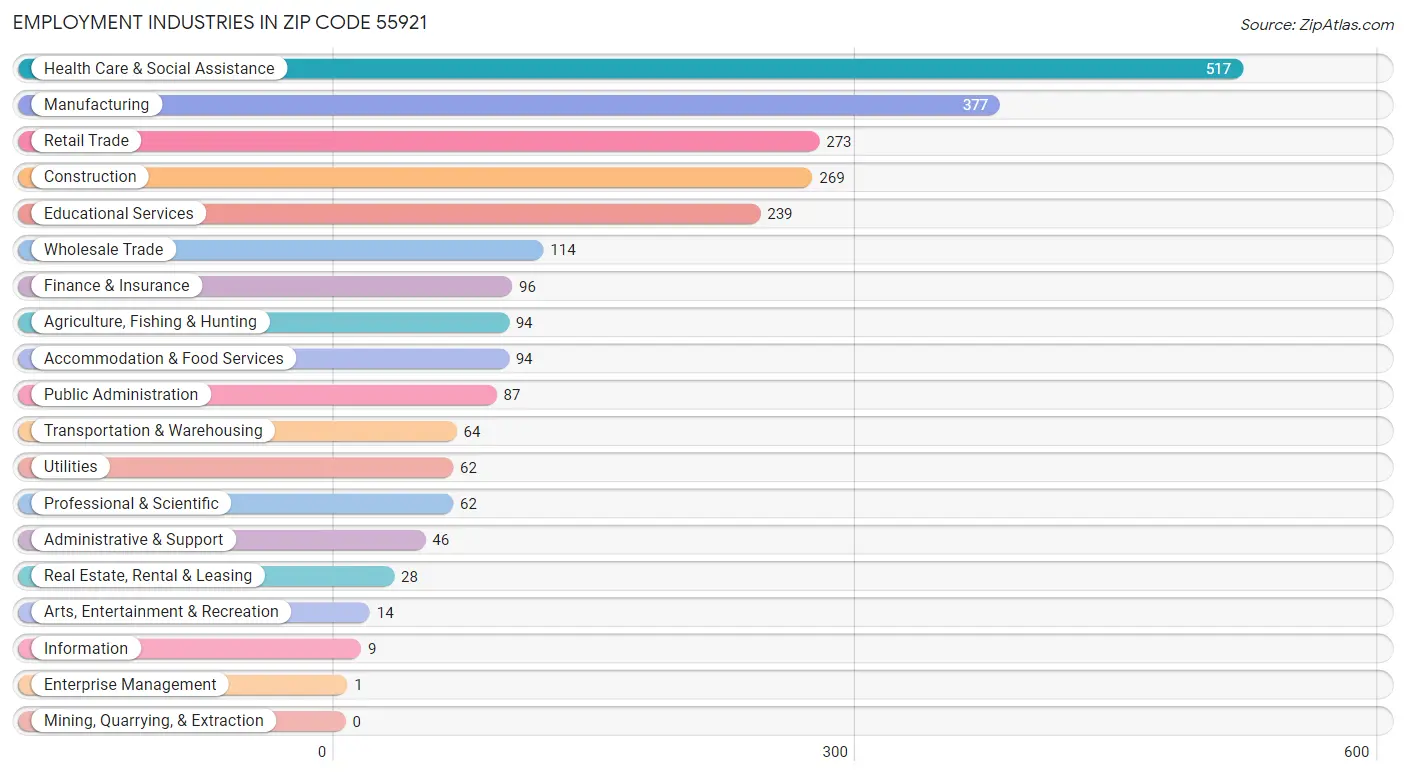Click the 517 value on Health Care bar
The height and width of the screenshot is (776, 1406).
[x=1218, y=69]
